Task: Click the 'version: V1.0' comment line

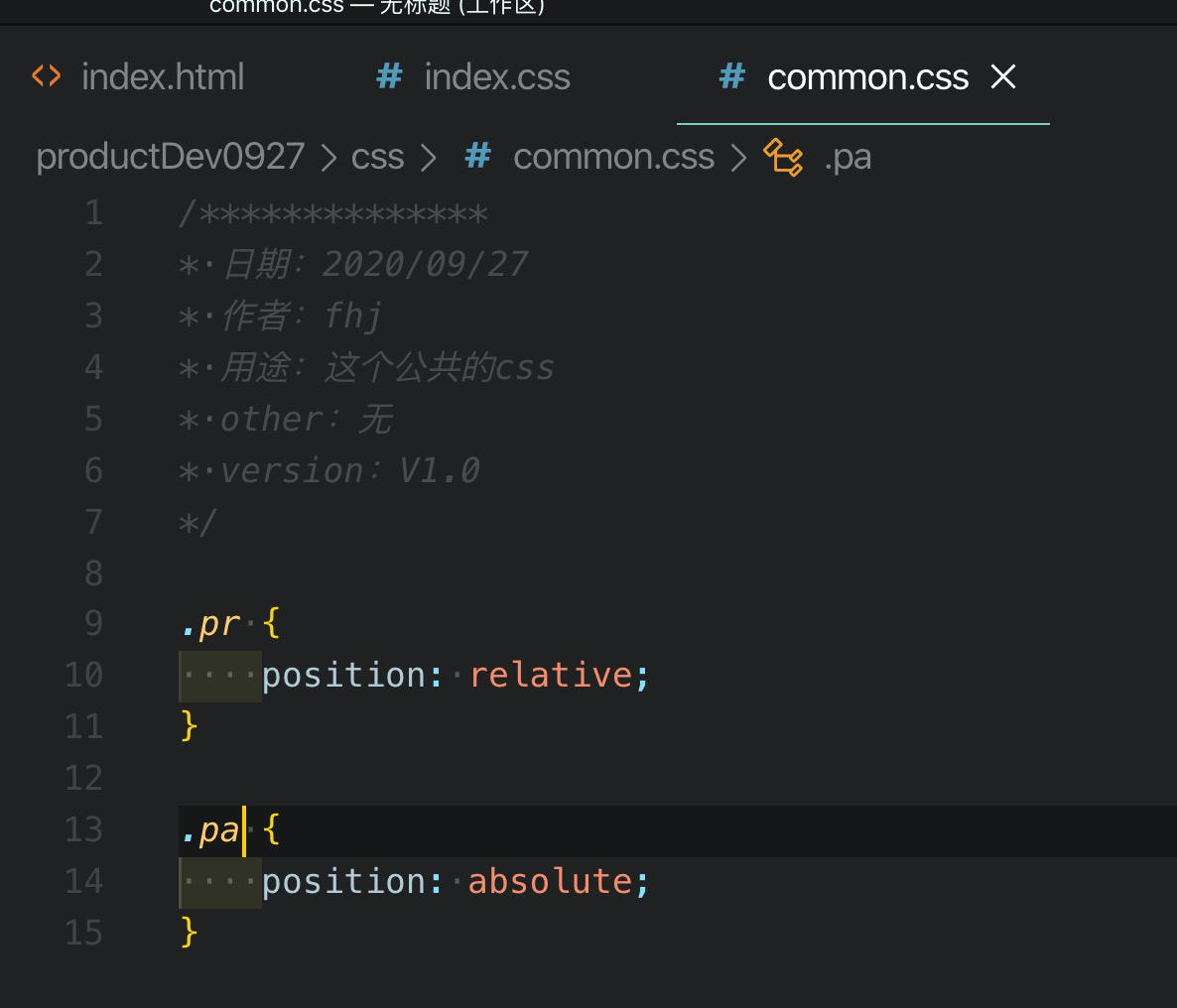Action: click(329, 471)
